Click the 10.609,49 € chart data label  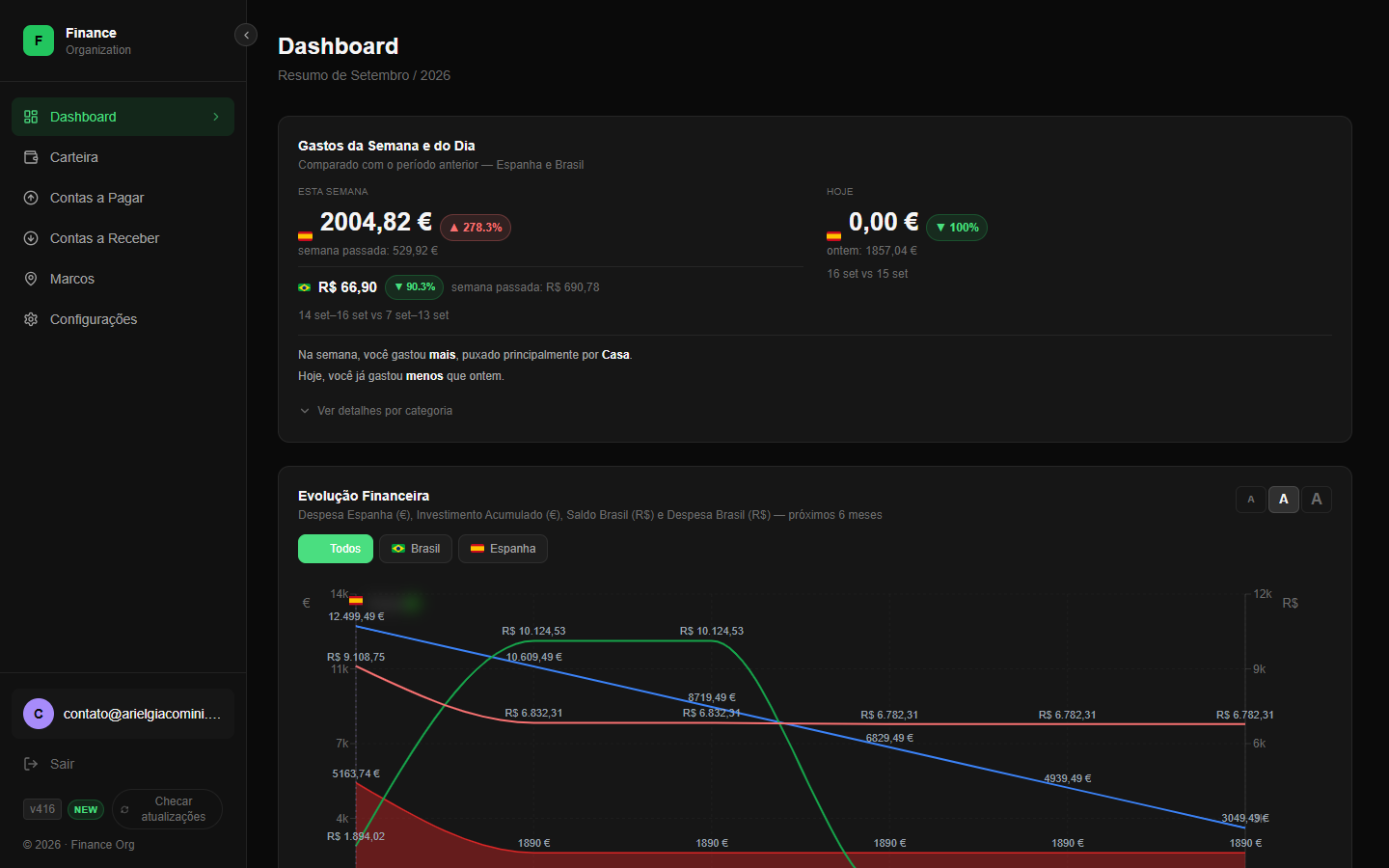click(x=534, y=657)
